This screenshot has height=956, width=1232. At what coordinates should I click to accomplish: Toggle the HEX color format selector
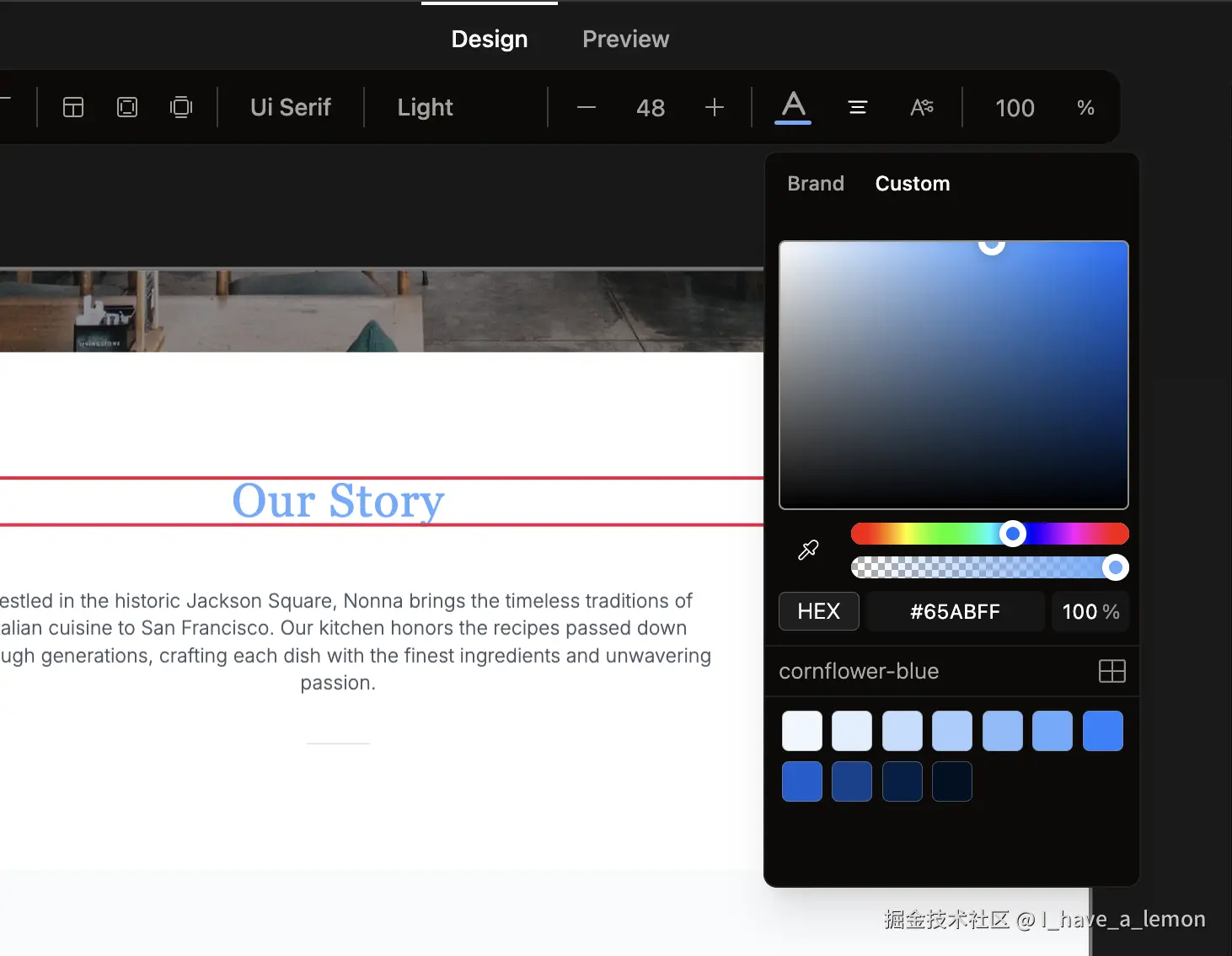819,611
